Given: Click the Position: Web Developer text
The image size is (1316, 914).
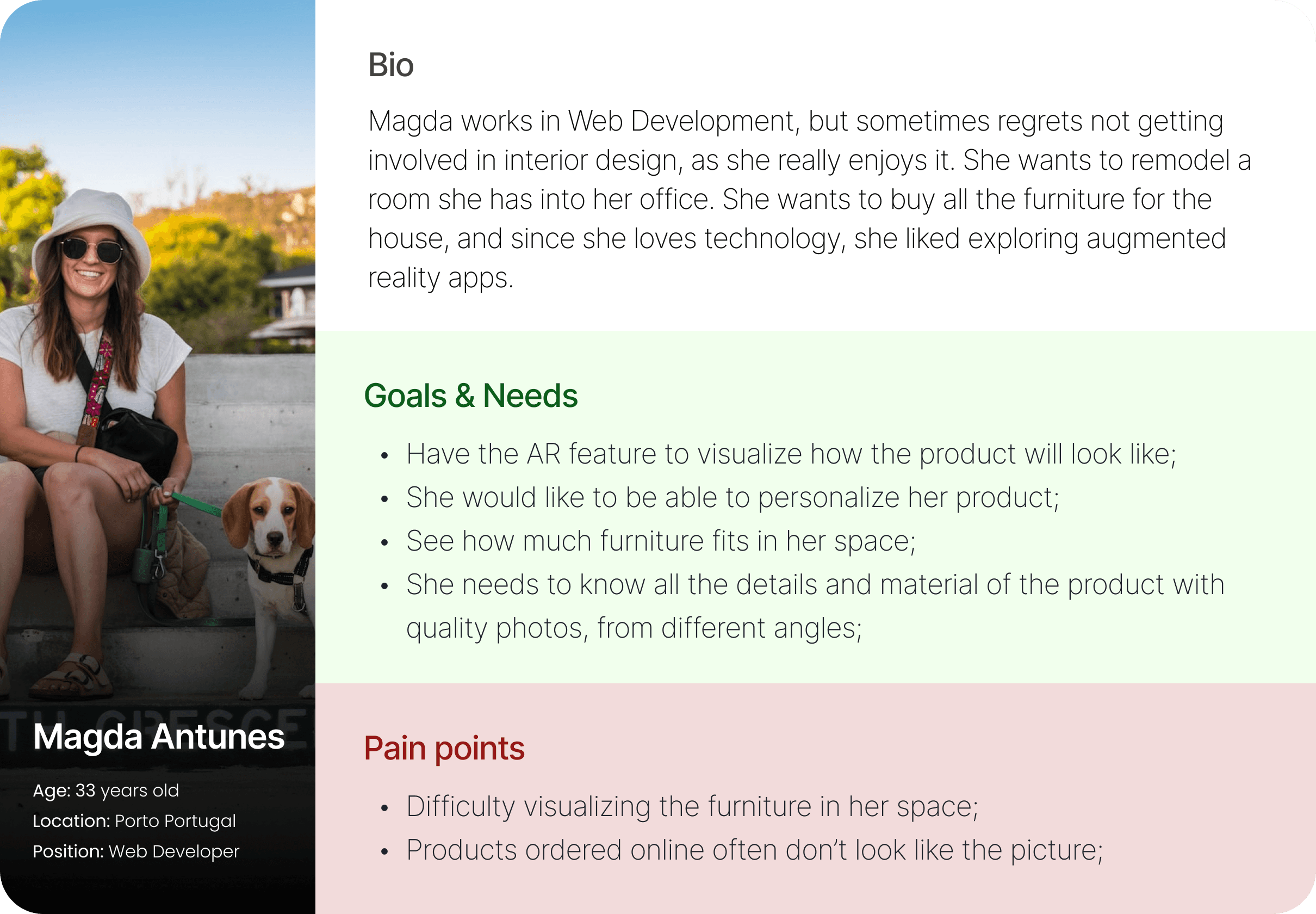Looking at the screenshot, I should [135, 851].
